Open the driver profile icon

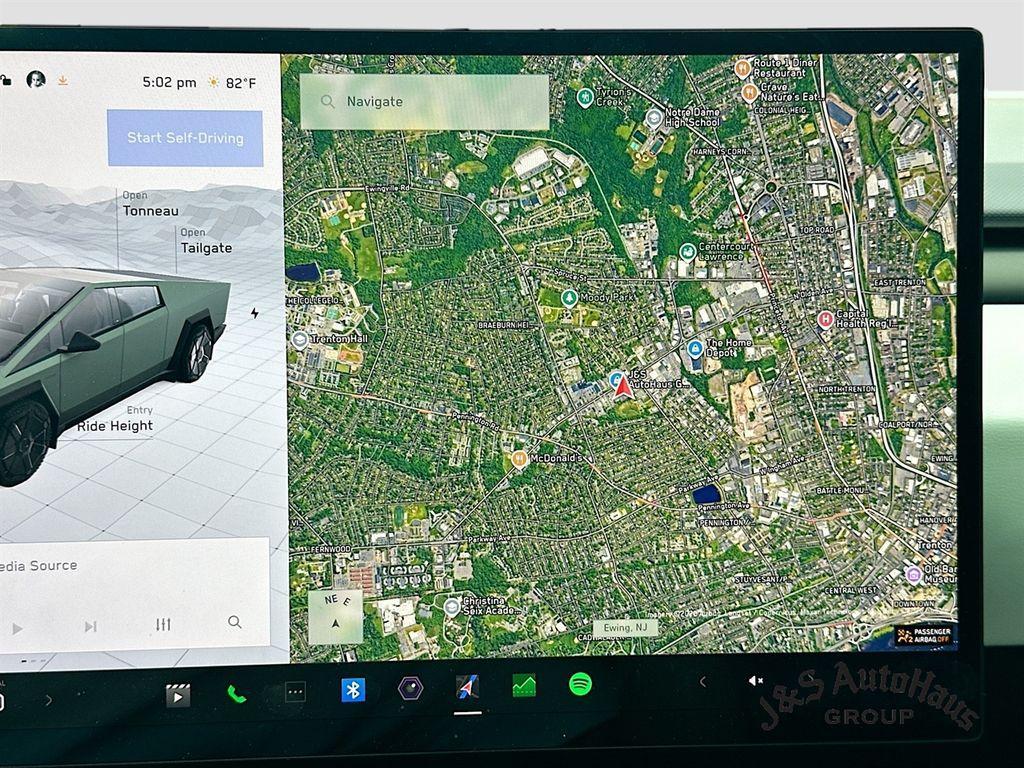pos(34,82)
